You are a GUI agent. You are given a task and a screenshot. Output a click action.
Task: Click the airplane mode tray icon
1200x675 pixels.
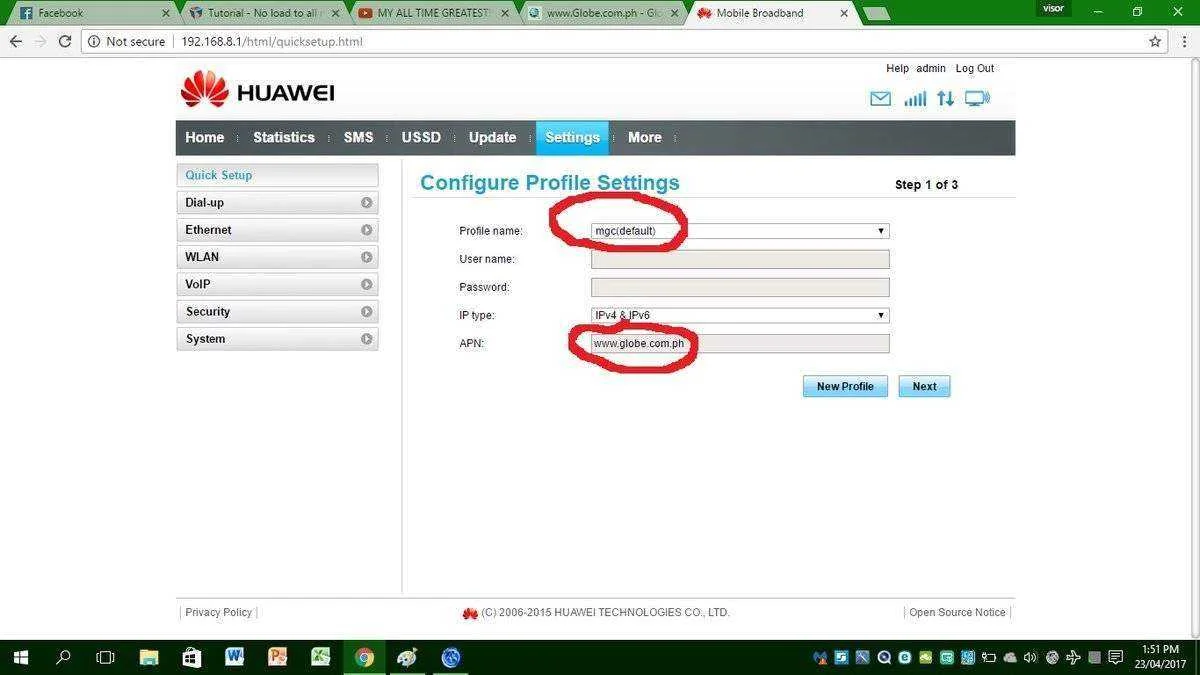1074,657
